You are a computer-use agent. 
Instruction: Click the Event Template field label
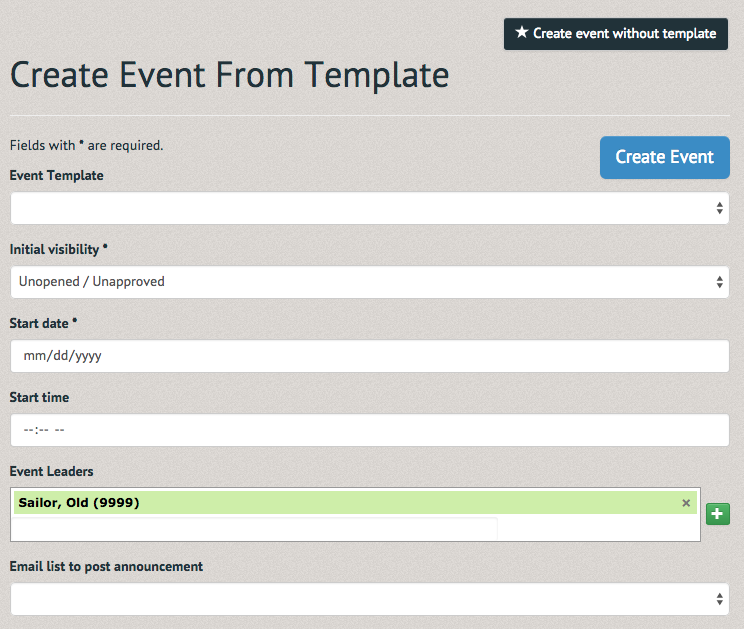point(56,176)
